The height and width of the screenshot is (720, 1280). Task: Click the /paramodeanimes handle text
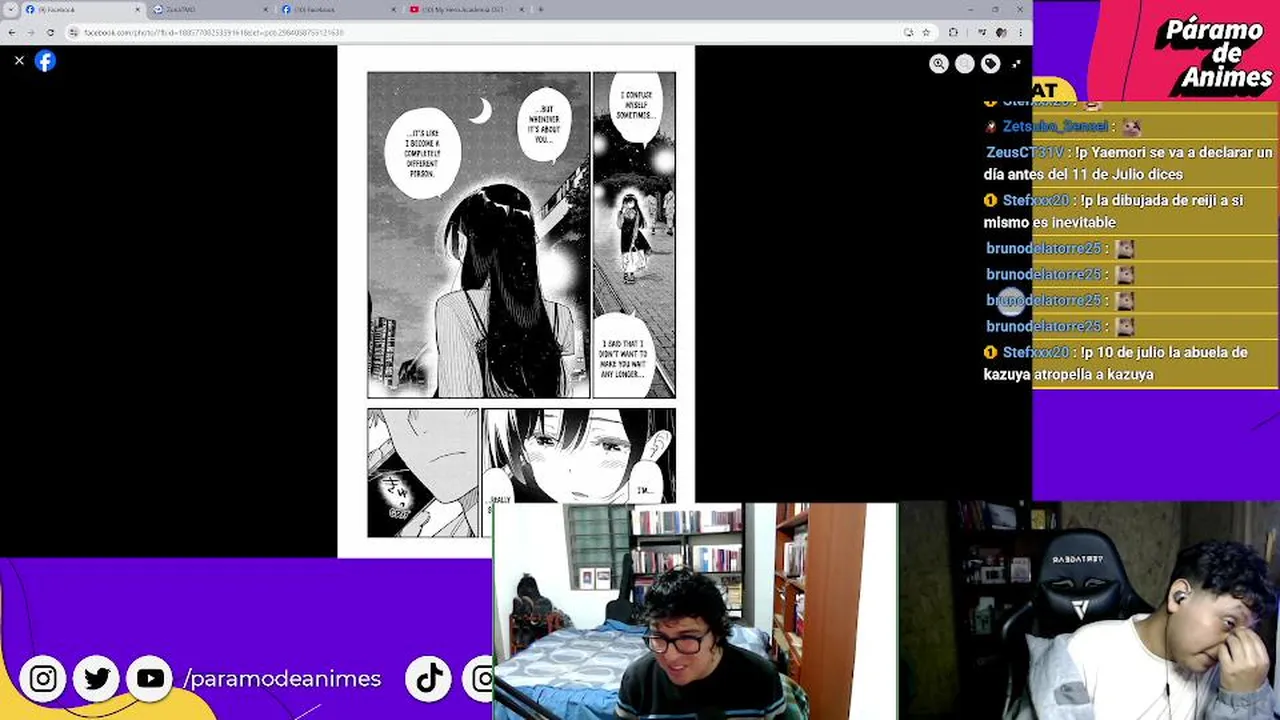click(x=282, y=679)
